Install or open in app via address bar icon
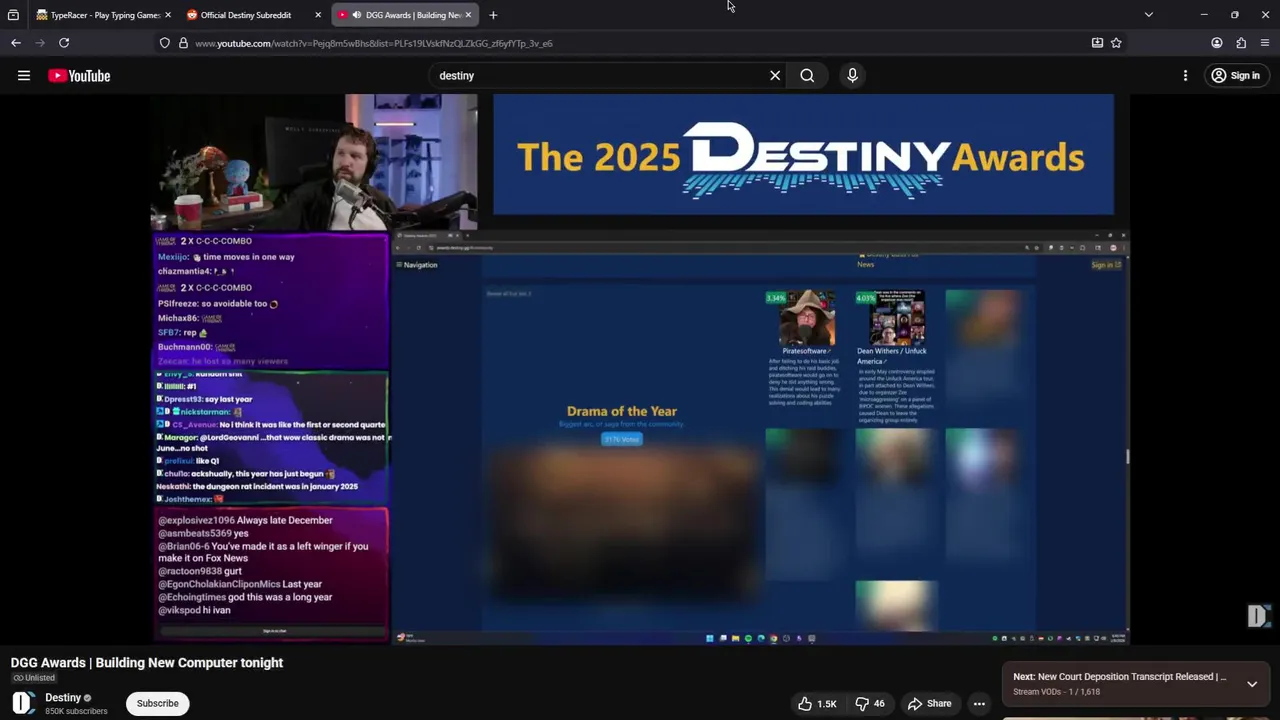1280x720 pixels. point(1097,43)
